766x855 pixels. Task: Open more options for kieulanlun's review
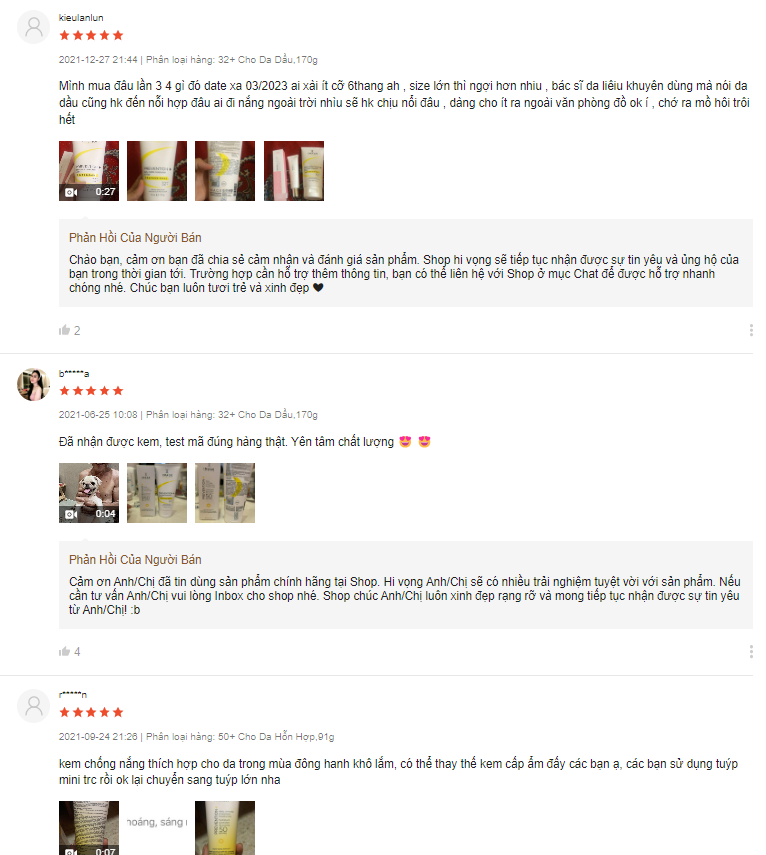pos(751,330)
